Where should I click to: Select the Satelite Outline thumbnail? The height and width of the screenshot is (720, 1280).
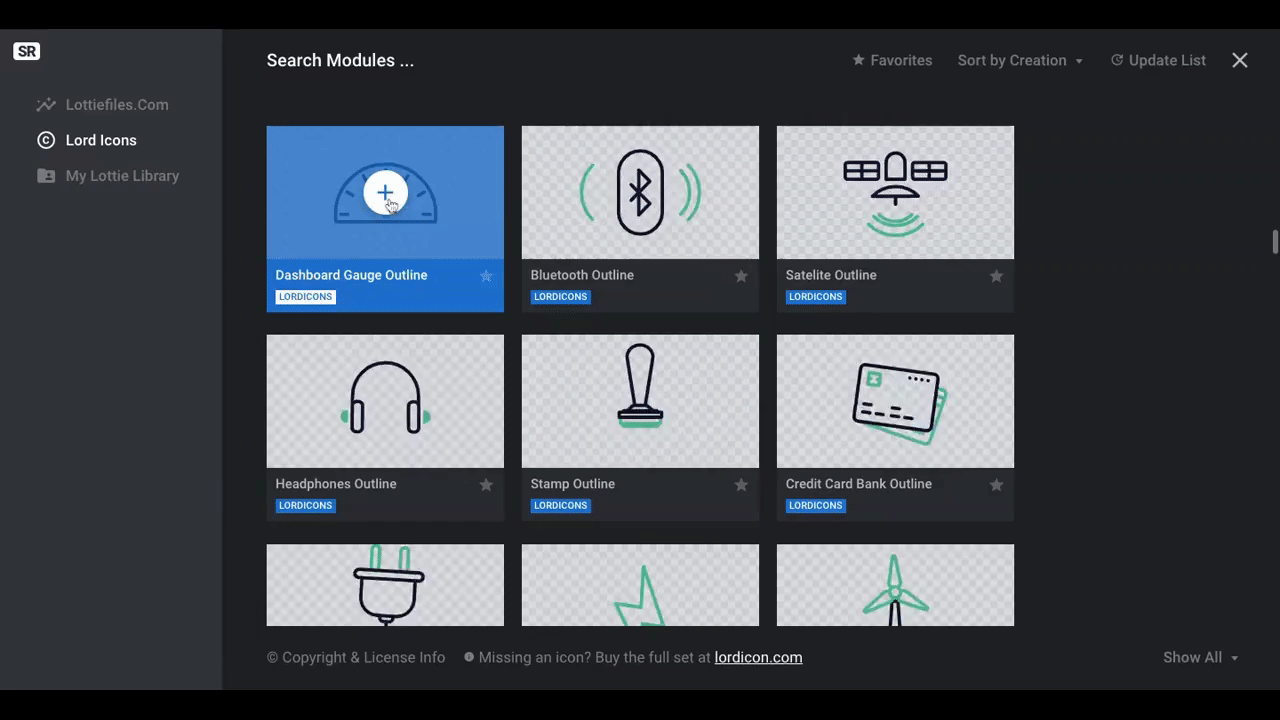point(895,192)
